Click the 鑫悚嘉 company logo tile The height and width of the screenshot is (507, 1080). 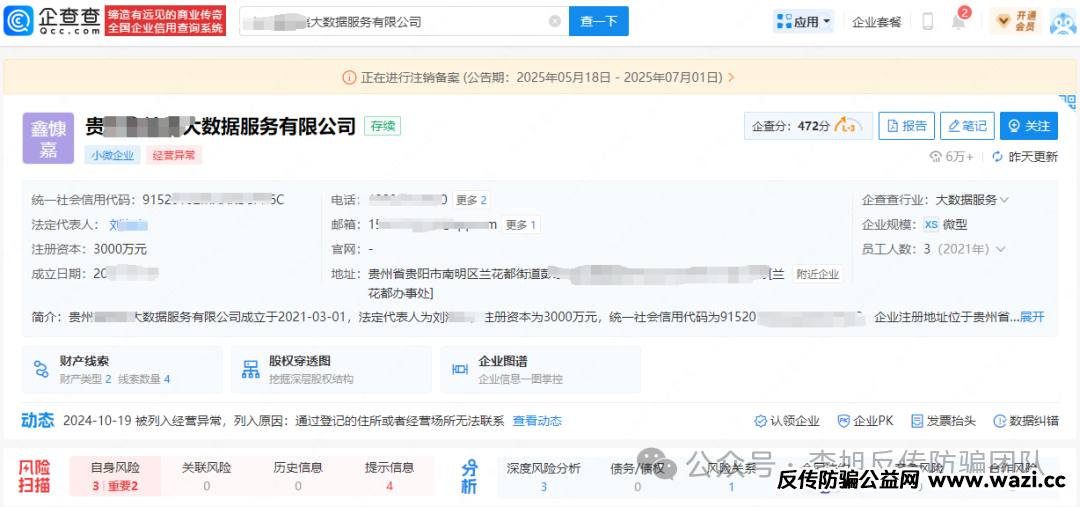[48, 138]
